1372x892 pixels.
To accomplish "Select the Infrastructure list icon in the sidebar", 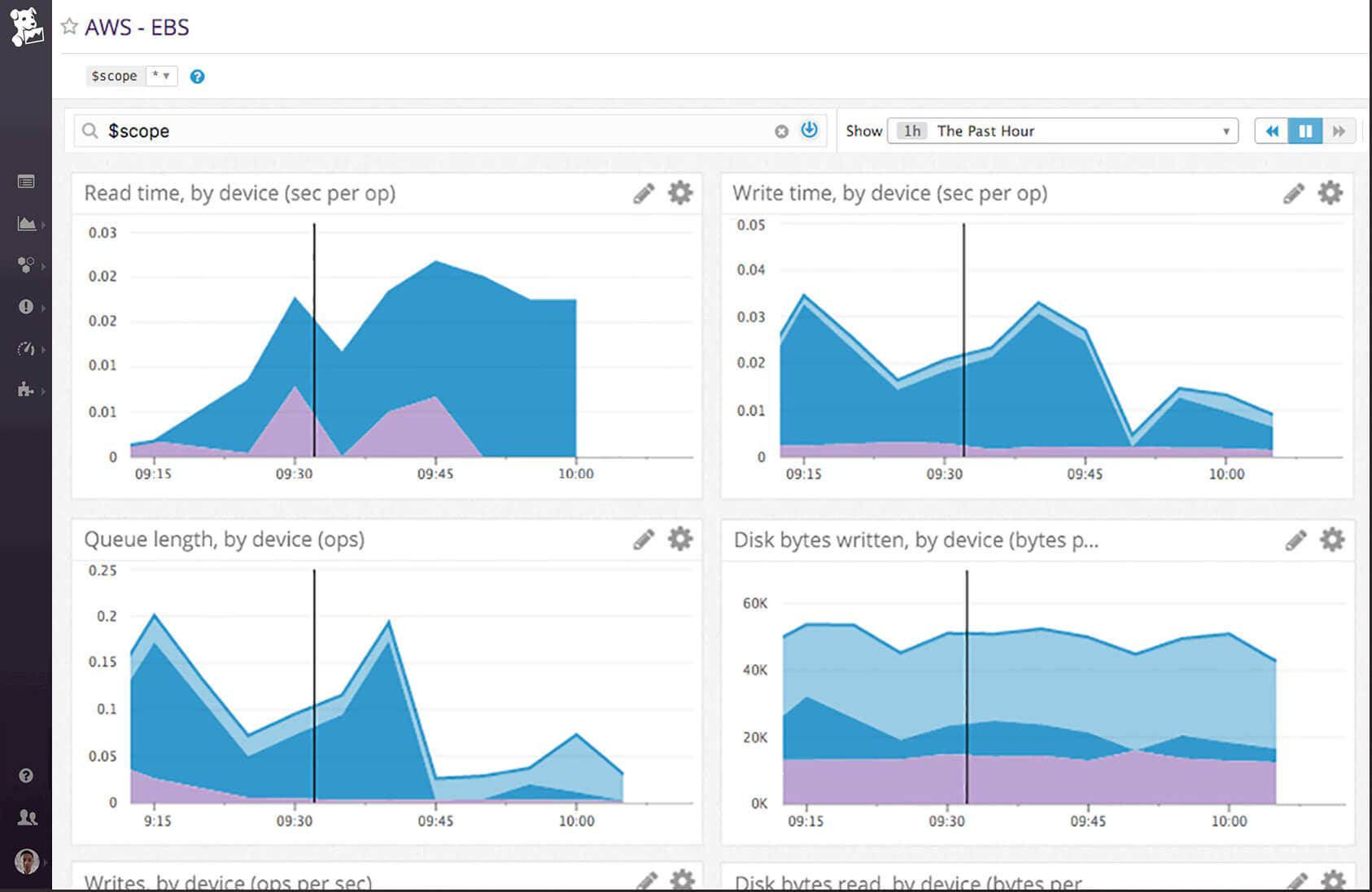I will (x=27, y=181).
